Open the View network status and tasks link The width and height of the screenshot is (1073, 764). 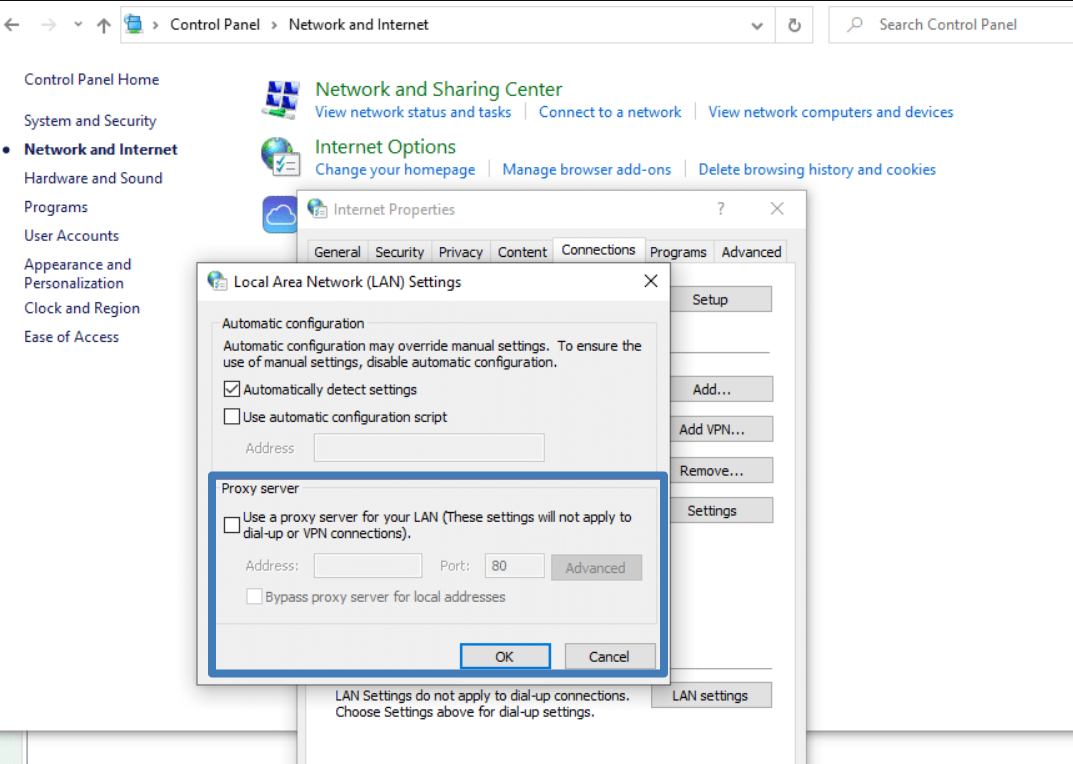pyautogui.click(x=413, y=112)
